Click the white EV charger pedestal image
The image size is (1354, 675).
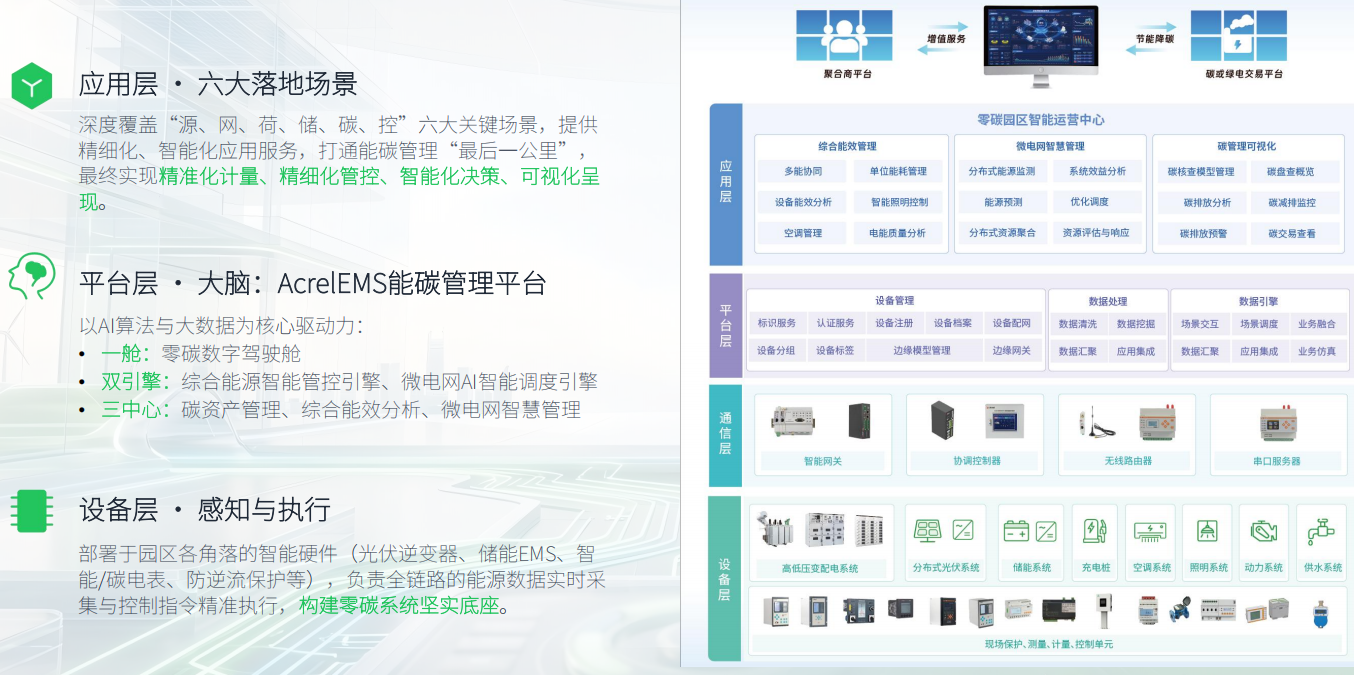point(1103,610)
